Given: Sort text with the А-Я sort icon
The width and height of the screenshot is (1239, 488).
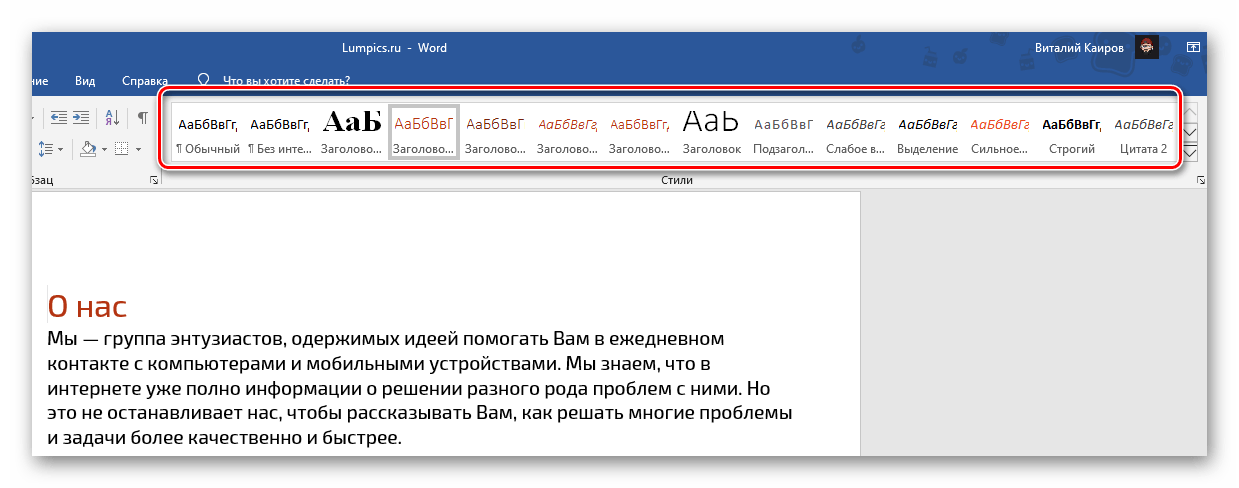Looking at the screenshot, I should point(111,117).
